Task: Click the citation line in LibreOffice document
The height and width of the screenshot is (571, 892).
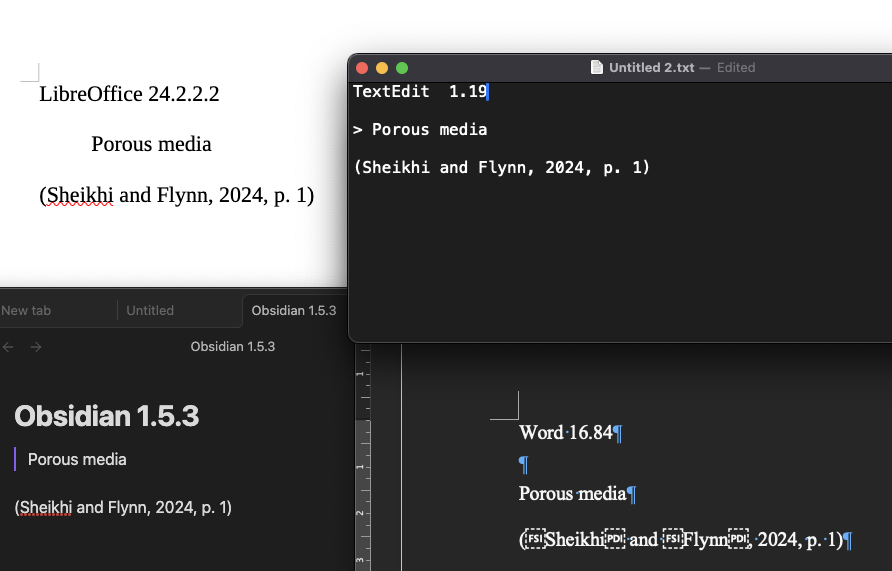Action: tap(176, 195)
